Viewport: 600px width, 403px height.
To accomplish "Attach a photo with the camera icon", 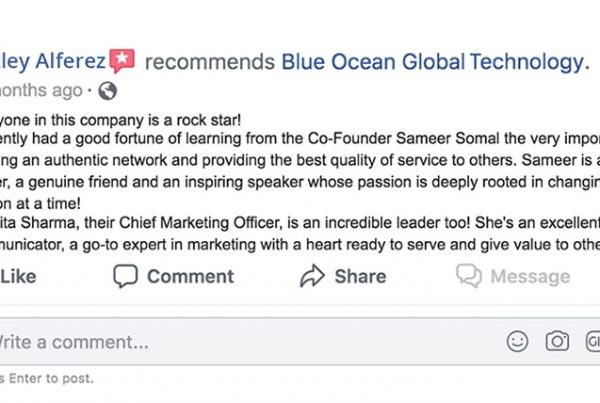I will [557, 341].
